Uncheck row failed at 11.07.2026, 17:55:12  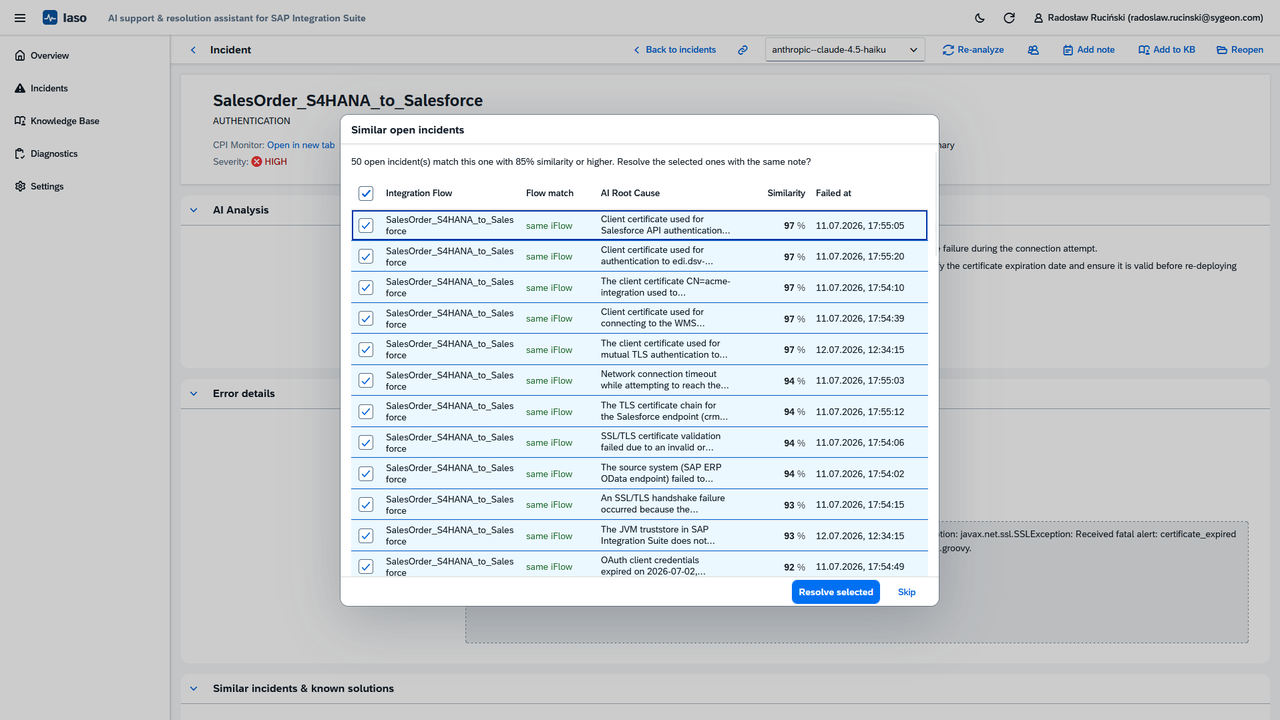click(366, 411)
